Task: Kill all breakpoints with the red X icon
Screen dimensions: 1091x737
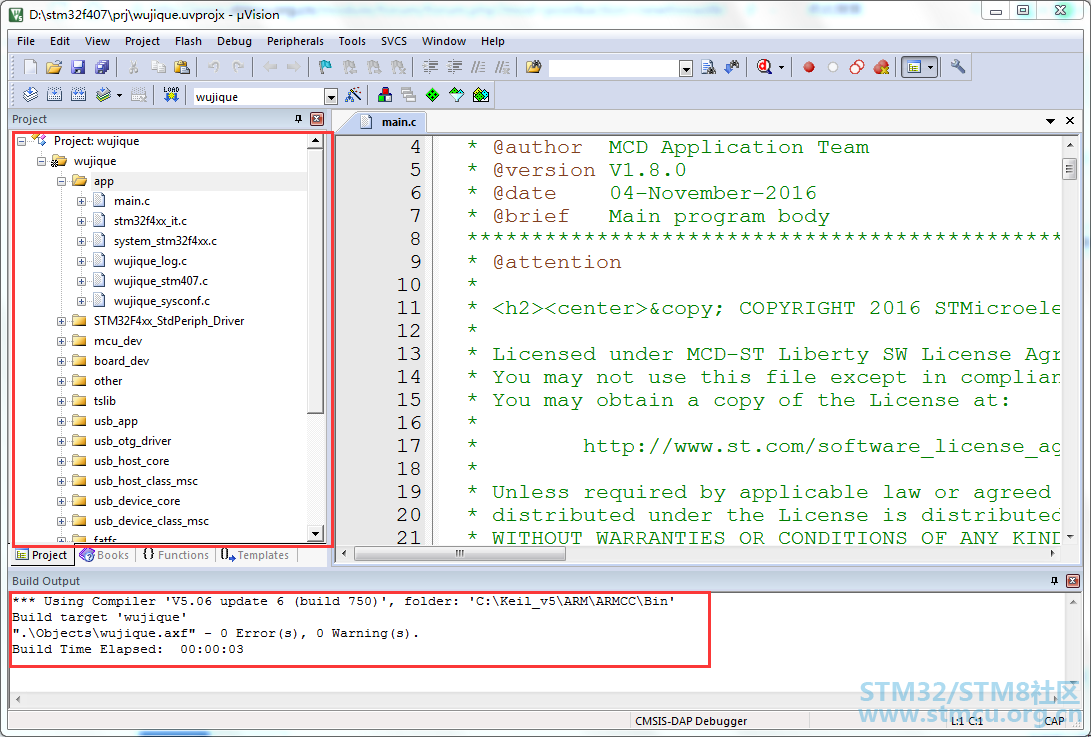Action: (x=881, y=68)
